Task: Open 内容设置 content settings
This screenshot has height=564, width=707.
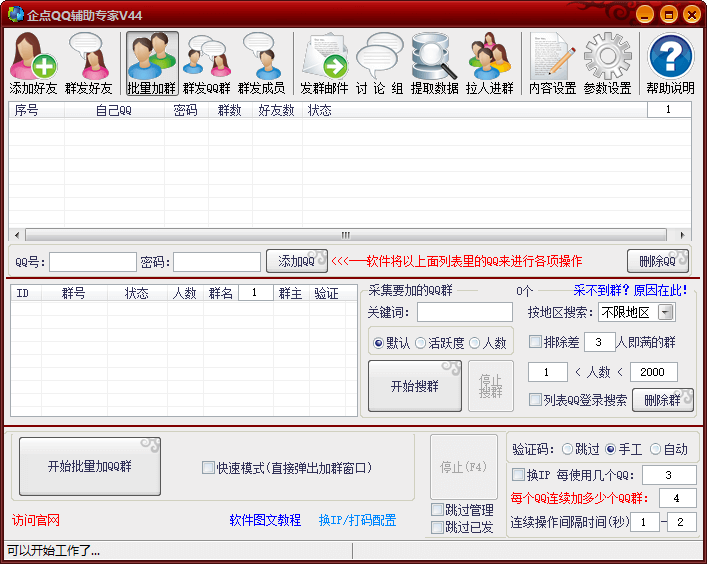Action: (552, 63)
